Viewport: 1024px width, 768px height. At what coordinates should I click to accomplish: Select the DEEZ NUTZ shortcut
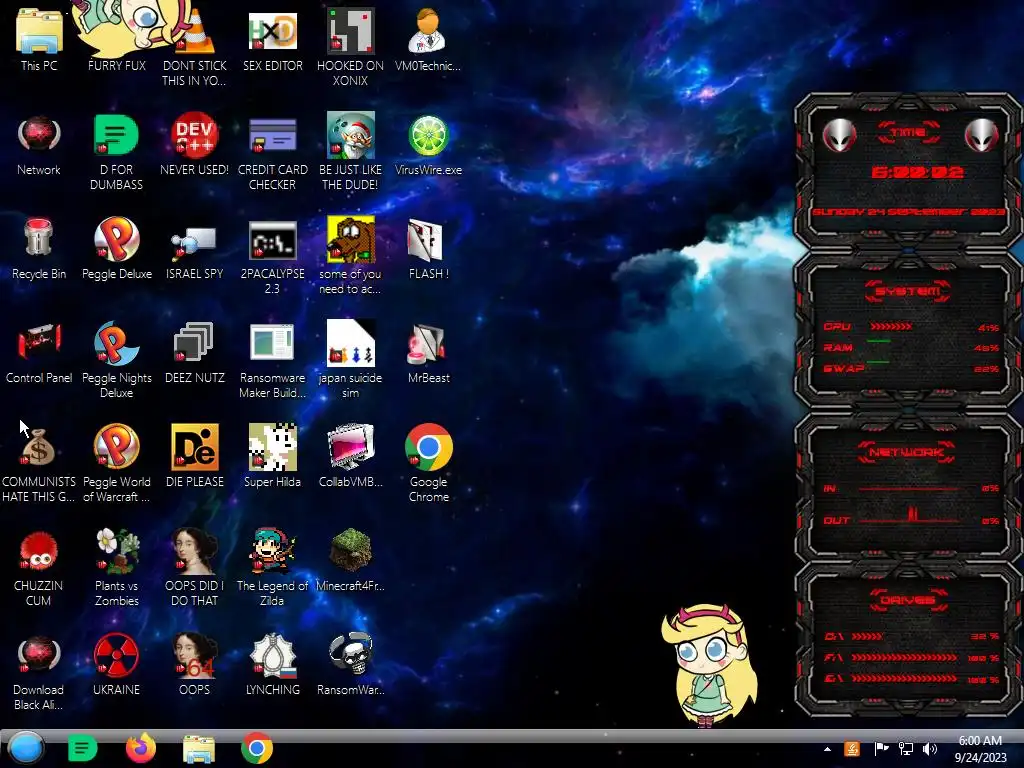coord(194,353)
